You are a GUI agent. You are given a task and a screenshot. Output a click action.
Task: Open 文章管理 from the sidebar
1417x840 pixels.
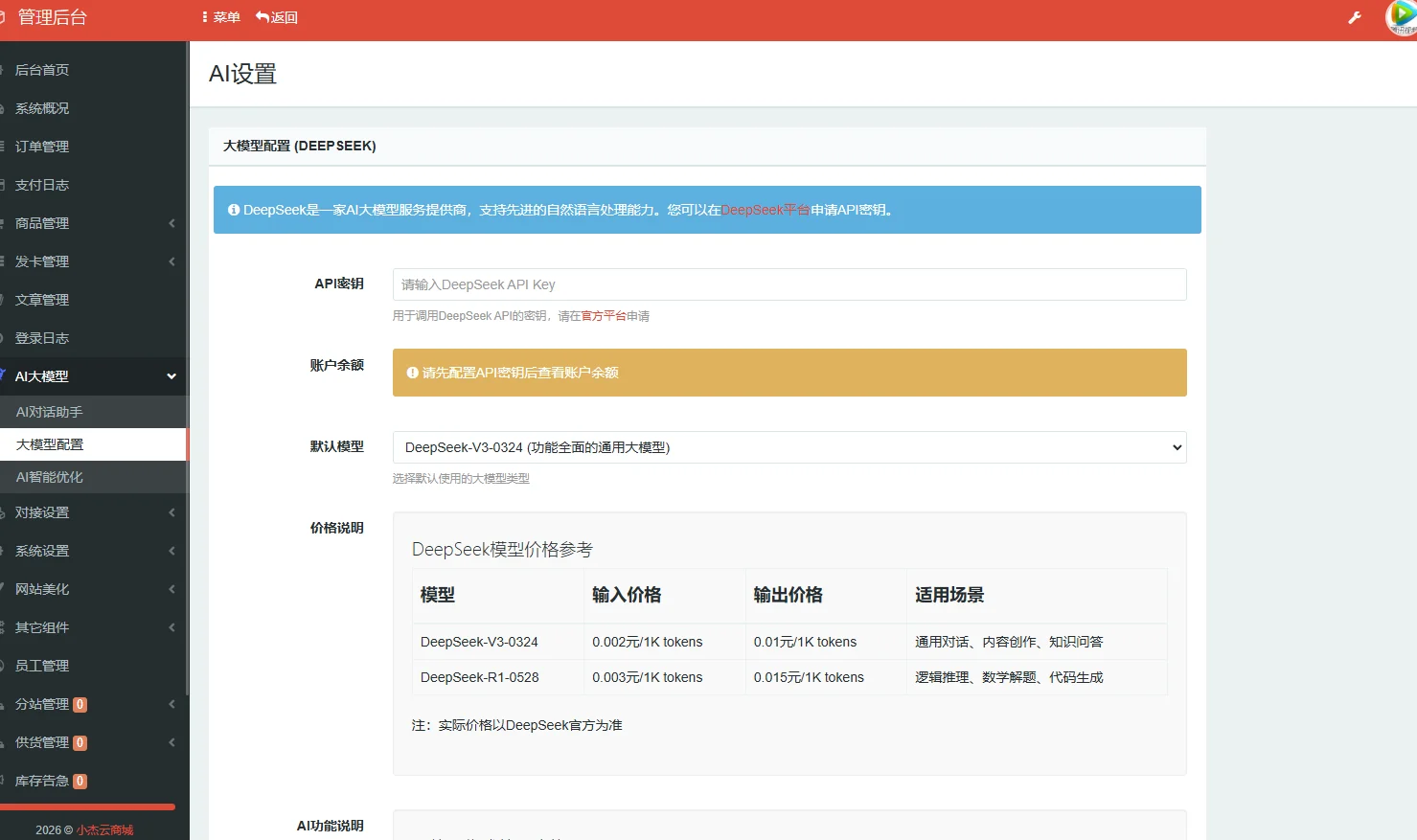(42, 299)
